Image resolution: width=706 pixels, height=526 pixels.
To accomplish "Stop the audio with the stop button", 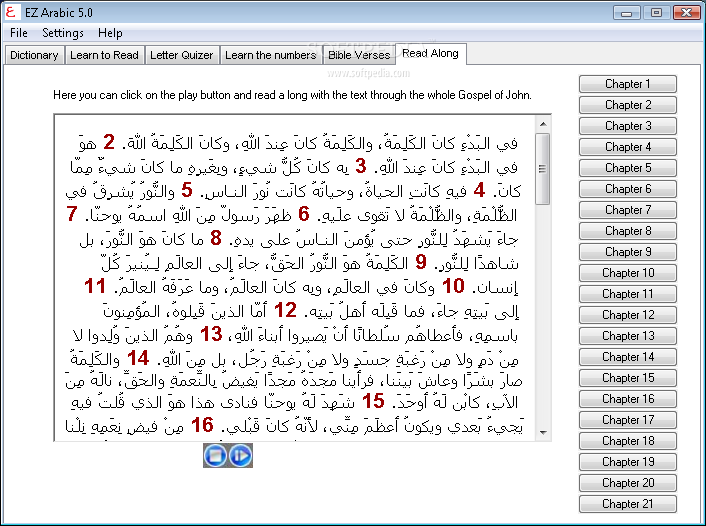I will point(215,455).
